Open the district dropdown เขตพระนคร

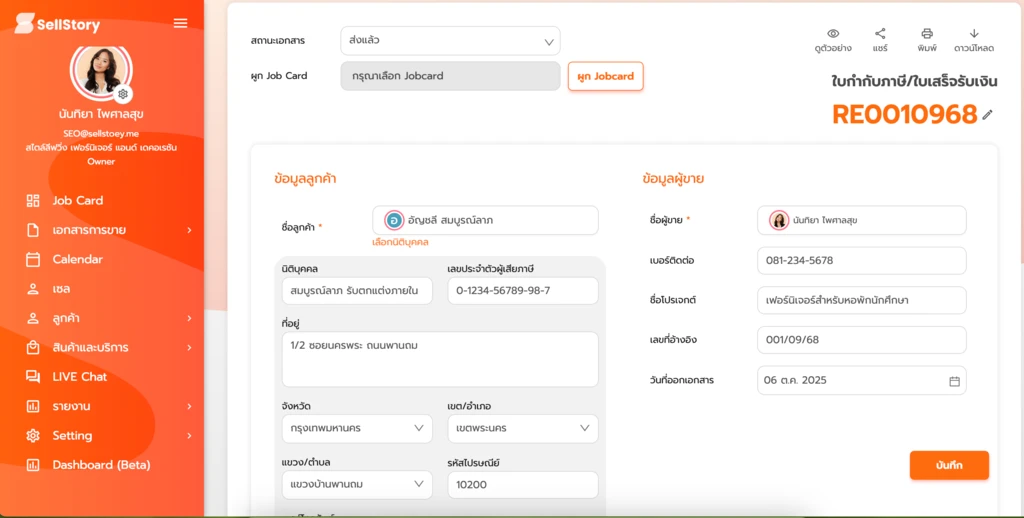coord(522,429)
